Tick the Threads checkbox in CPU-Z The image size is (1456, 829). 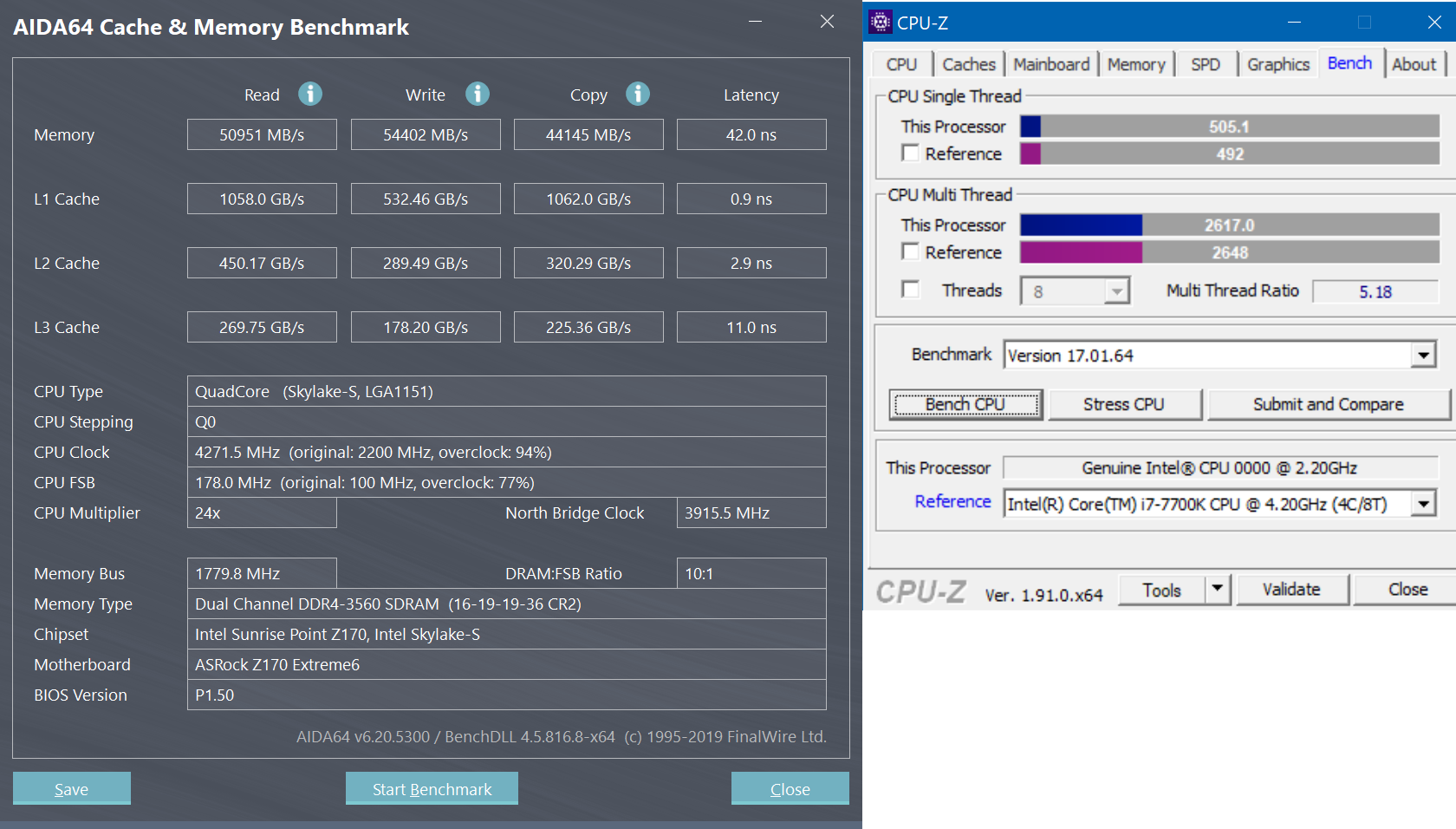coord(910,290)
